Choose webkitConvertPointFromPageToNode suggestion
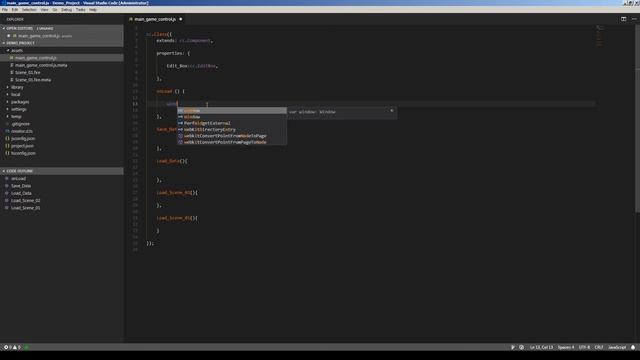 [x=231, y=142]
